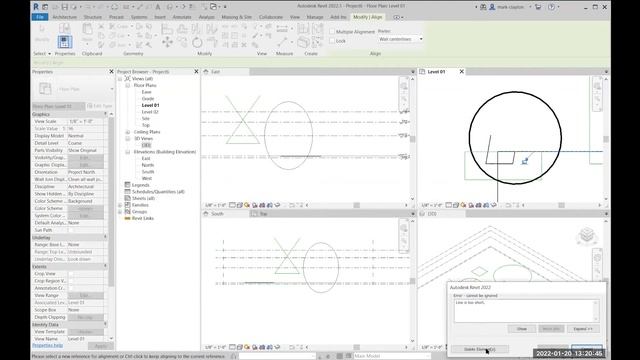
Task: Expand the Groups tree node
Action: [120, 212]
